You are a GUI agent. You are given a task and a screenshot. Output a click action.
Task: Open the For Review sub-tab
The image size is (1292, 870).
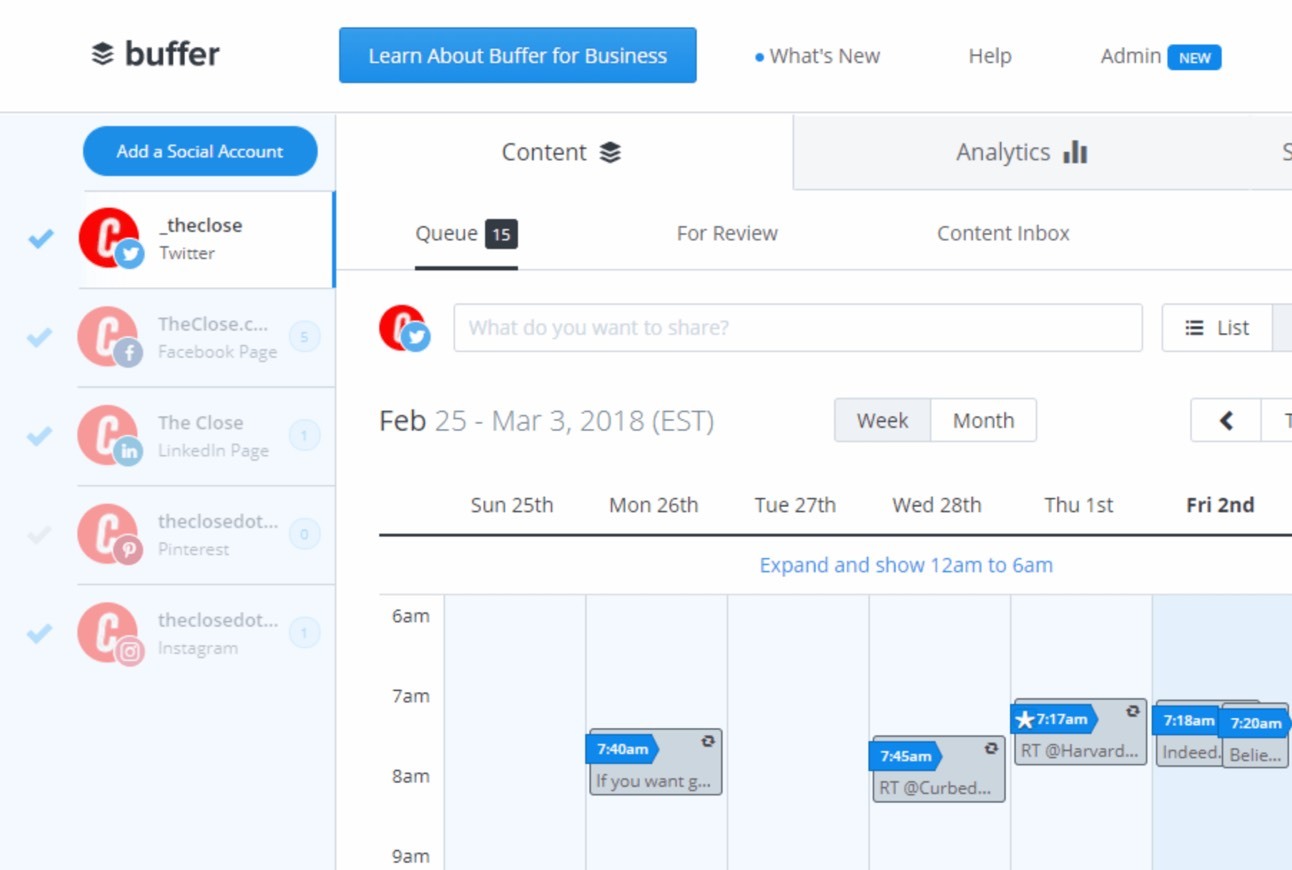(x=727, y=234)
